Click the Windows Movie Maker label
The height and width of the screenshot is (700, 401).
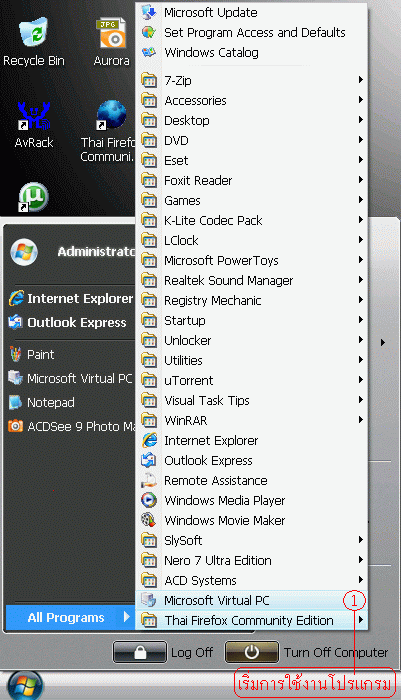coord(225,520)
